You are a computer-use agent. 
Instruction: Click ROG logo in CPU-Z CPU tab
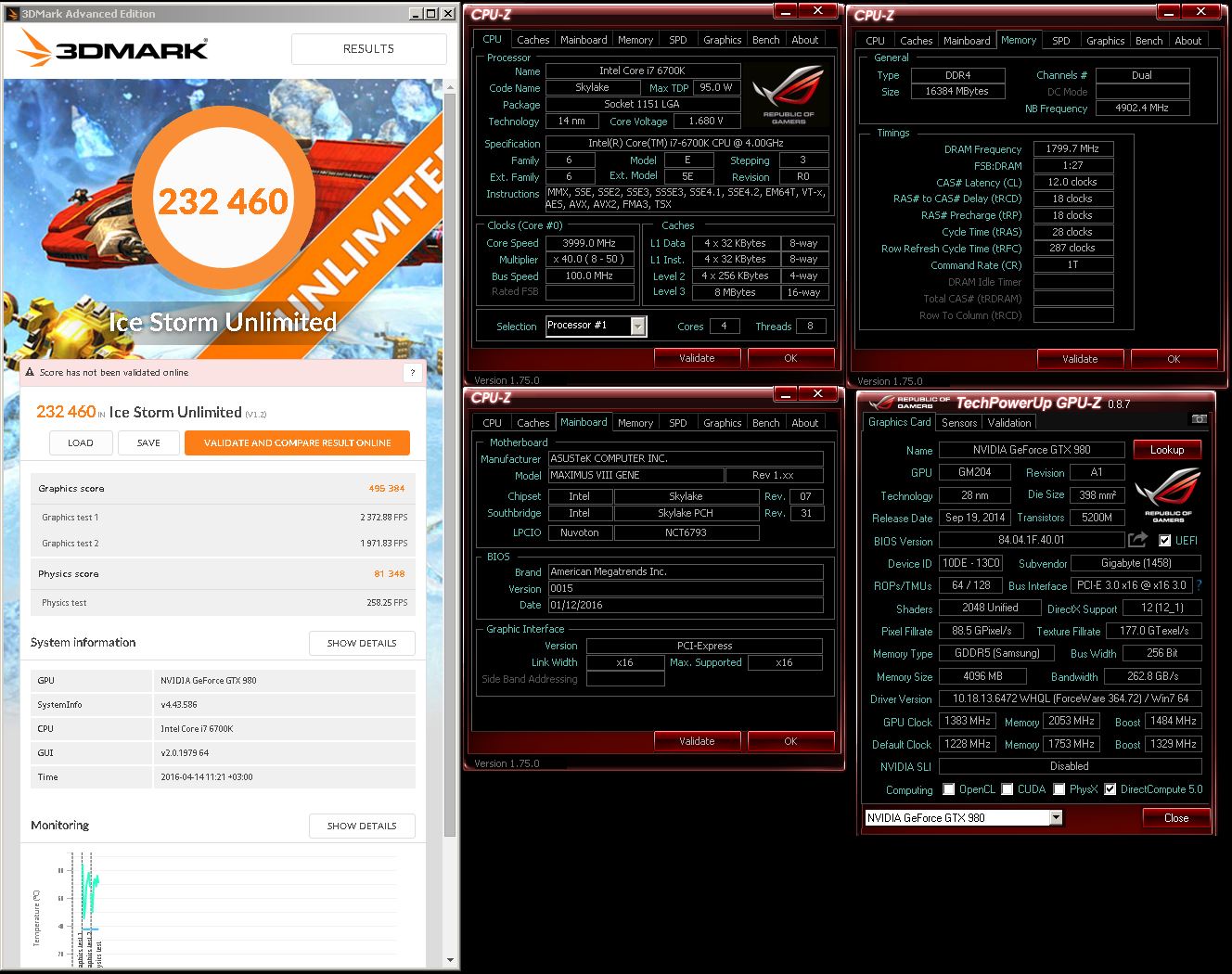pos(788,94)
